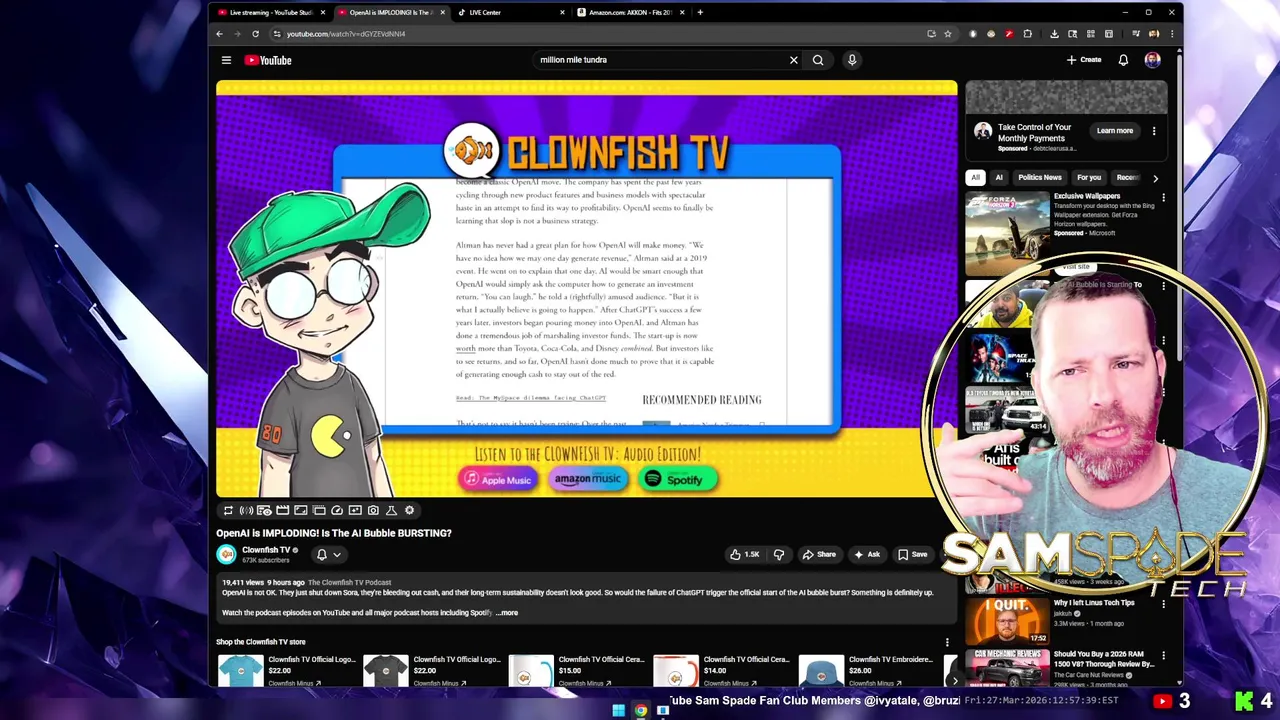
Task: Dislike the video with thumbs down
Action: click(x=779, y=554)
